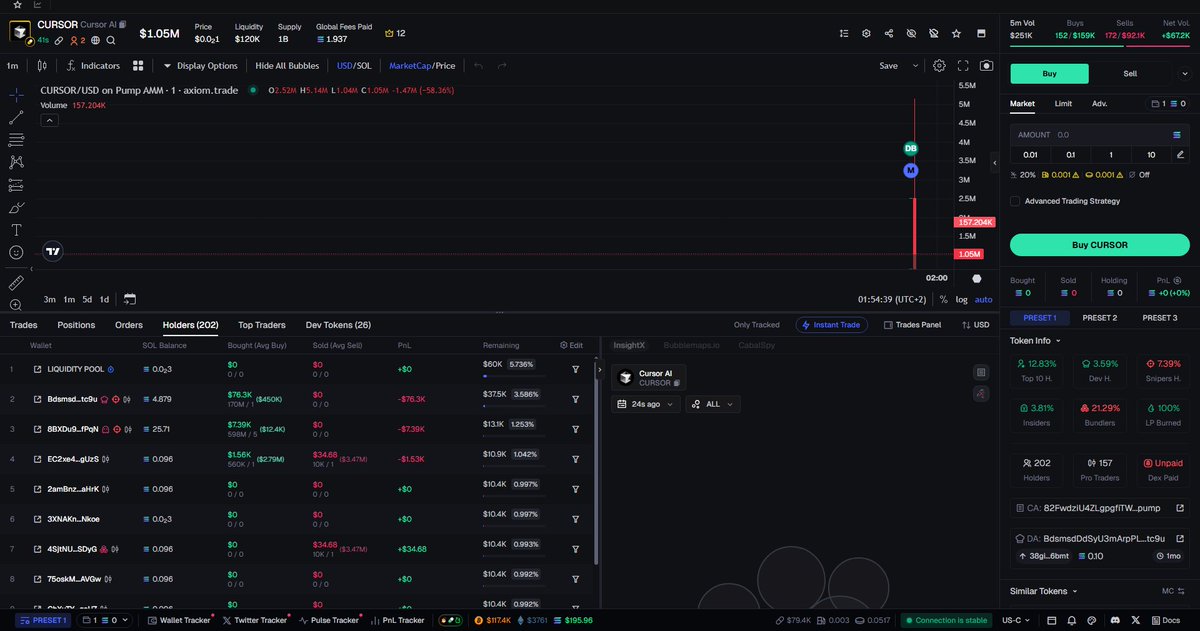Viewport: 1200px width, 631px height.
Task: Switch to Sell mode
Action: (1130, 73)
